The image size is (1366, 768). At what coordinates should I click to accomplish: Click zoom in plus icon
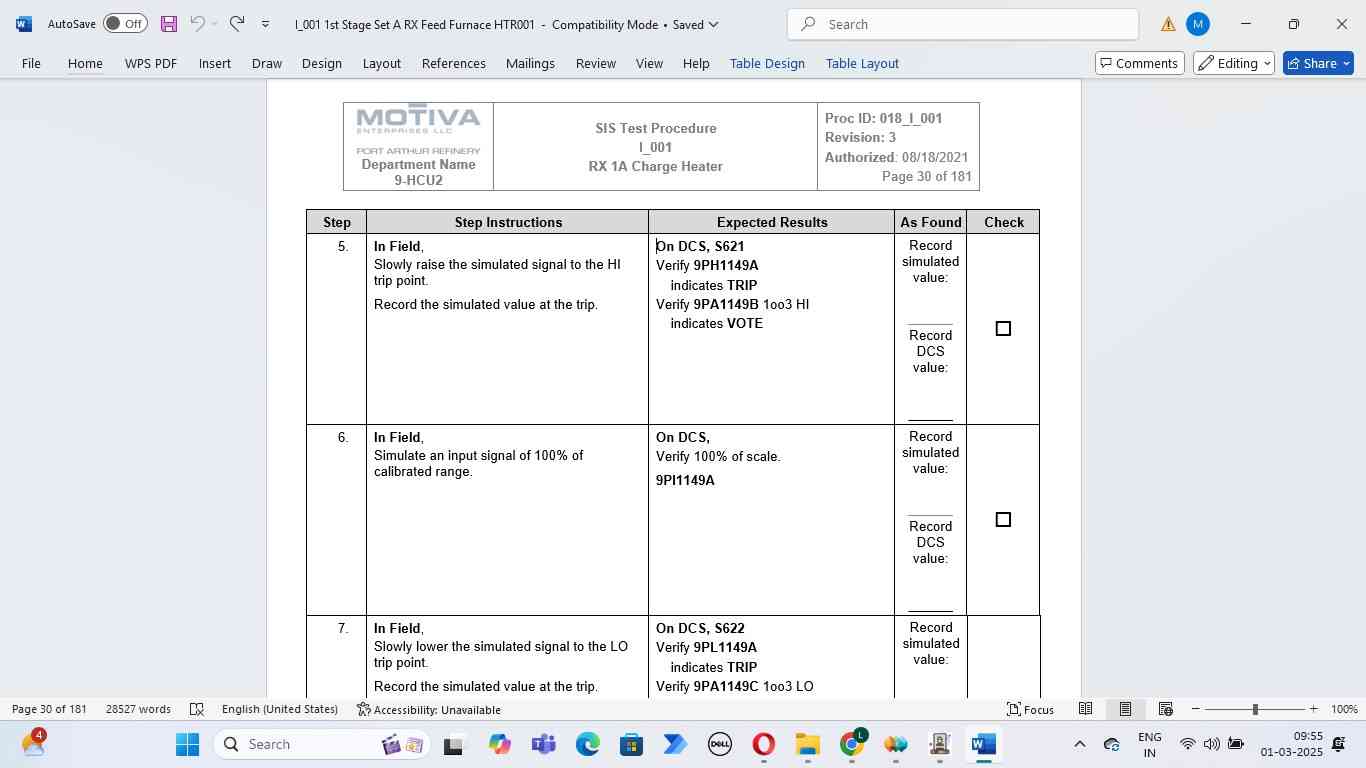coord(1313,709)
